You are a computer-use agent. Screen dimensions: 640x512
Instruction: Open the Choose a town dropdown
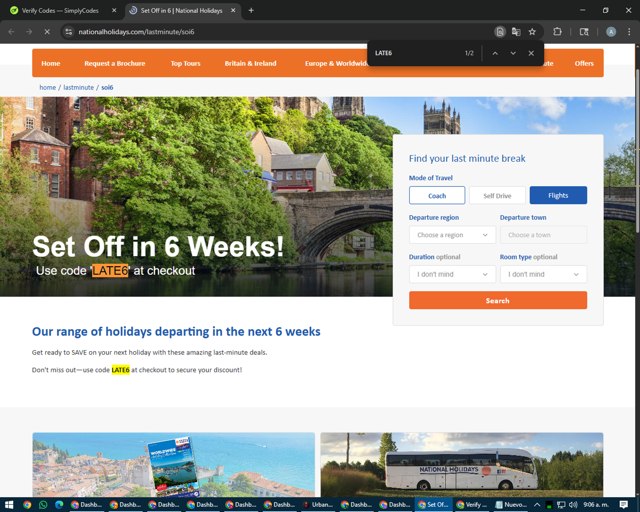click(543, 235)
